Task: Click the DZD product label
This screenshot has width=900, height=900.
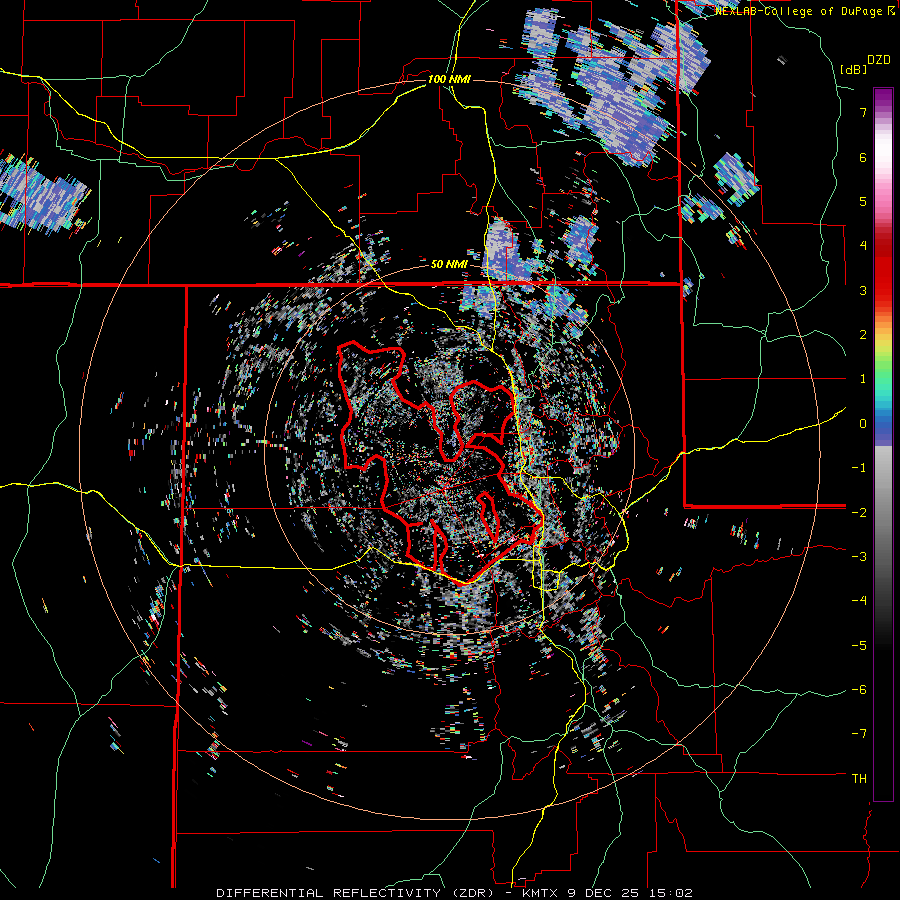Action: 878,60
